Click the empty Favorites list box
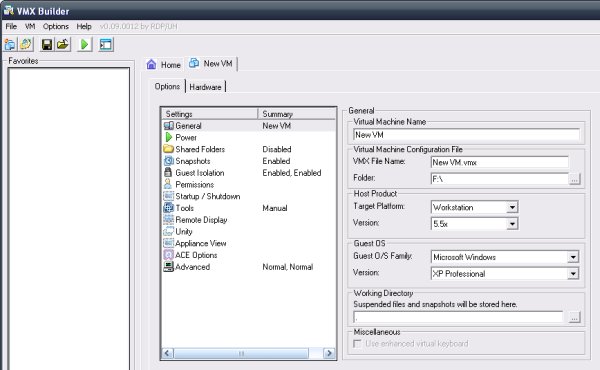The image size is (600, 370). click(69, 219)
